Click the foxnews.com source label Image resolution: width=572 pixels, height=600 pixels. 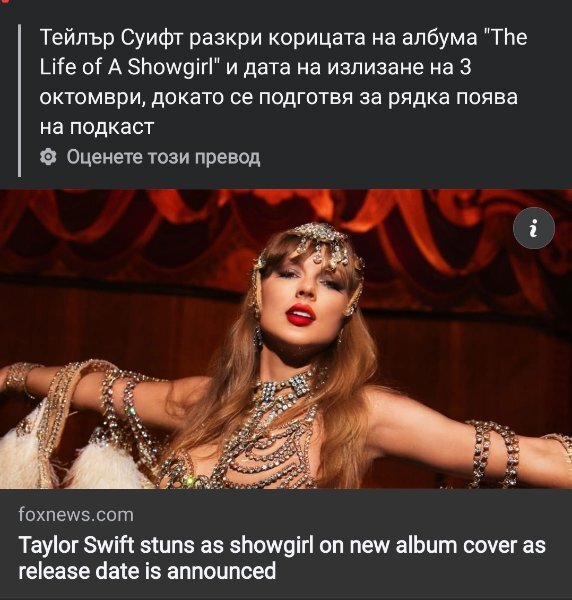(x=76, y=515)
